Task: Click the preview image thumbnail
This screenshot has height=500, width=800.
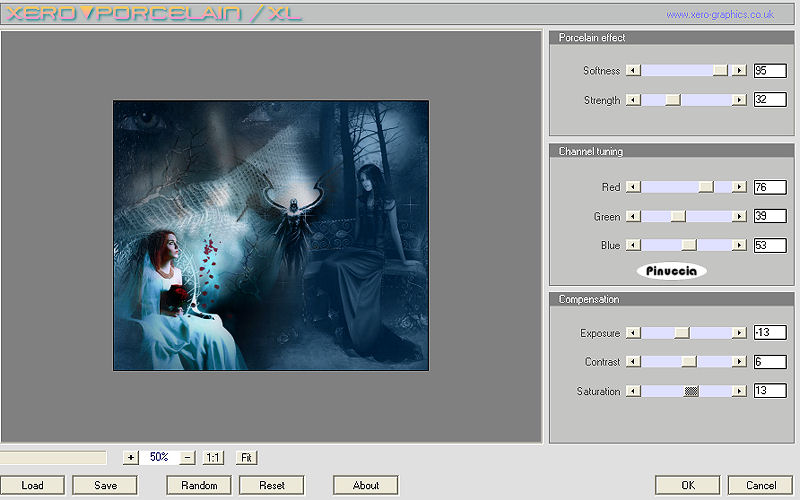Action: (x=271, y=235)
